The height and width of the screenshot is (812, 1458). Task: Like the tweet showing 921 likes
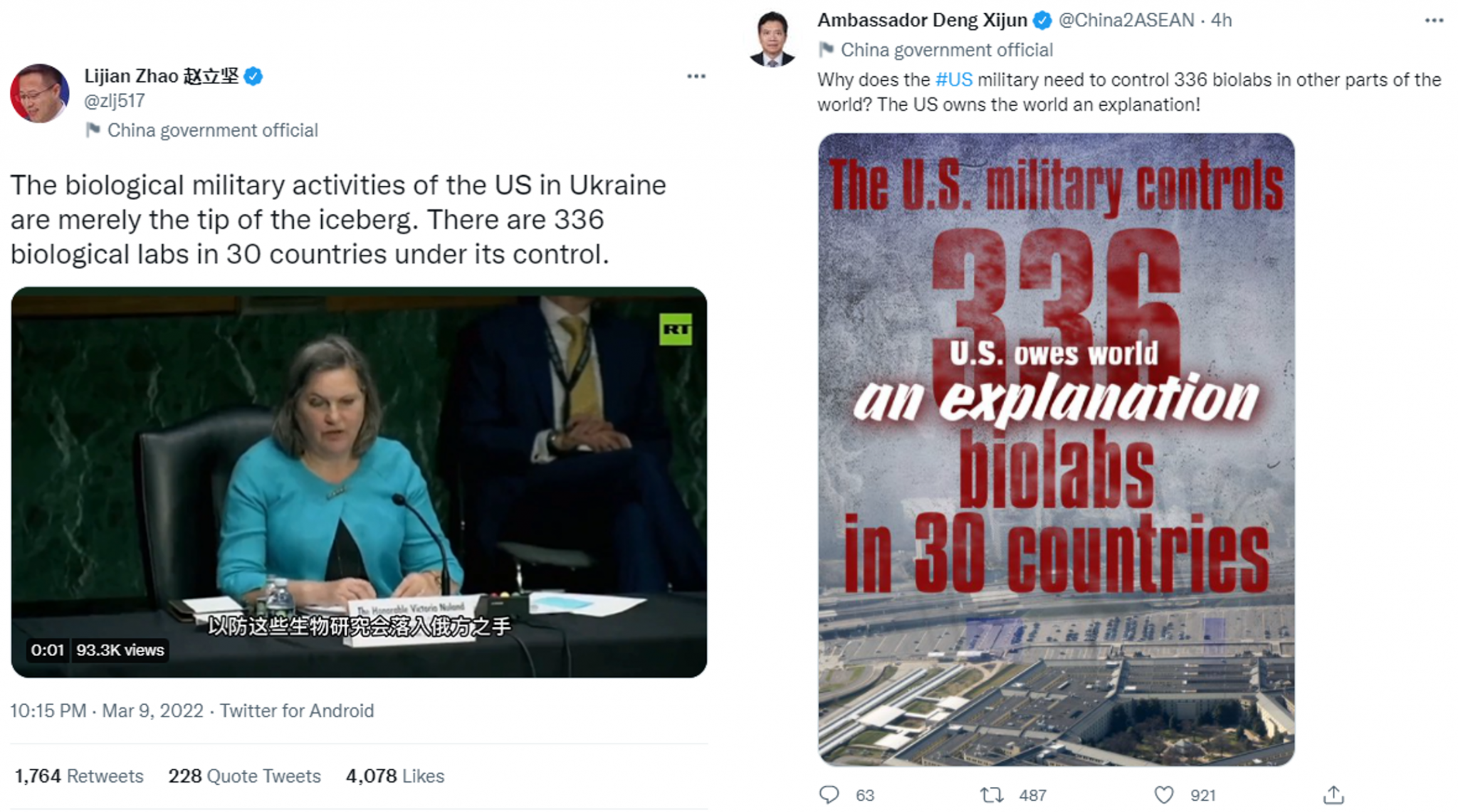click(1163, 794)
